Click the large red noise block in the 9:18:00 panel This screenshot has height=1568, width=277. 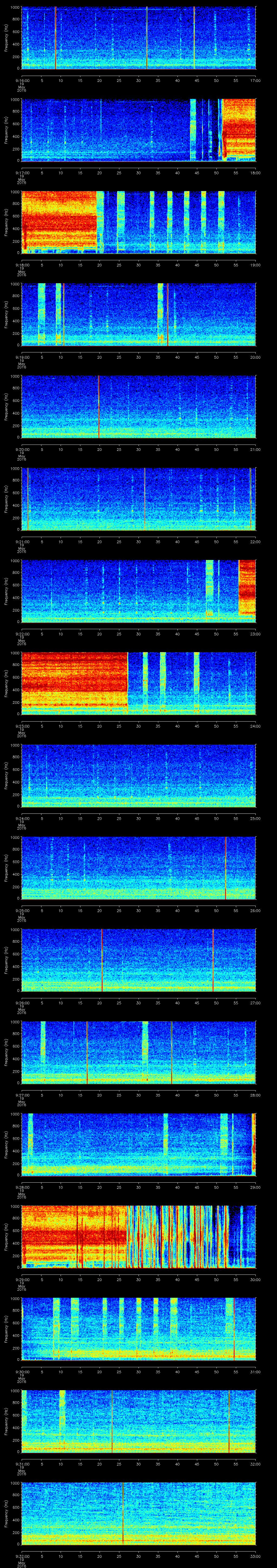[x=59, y=220]
